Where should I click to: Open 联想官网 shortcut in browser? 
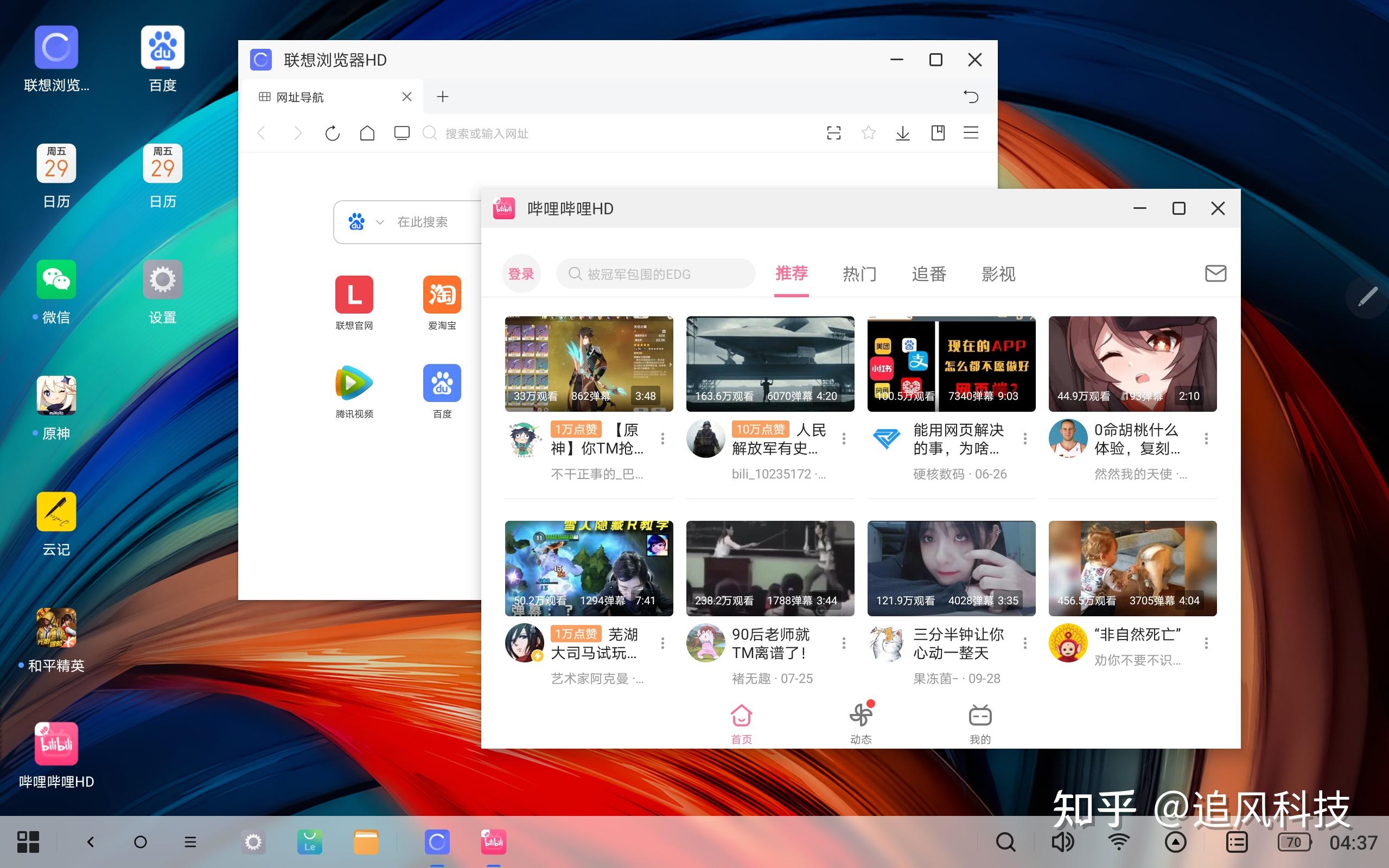(x=354, y=303)
